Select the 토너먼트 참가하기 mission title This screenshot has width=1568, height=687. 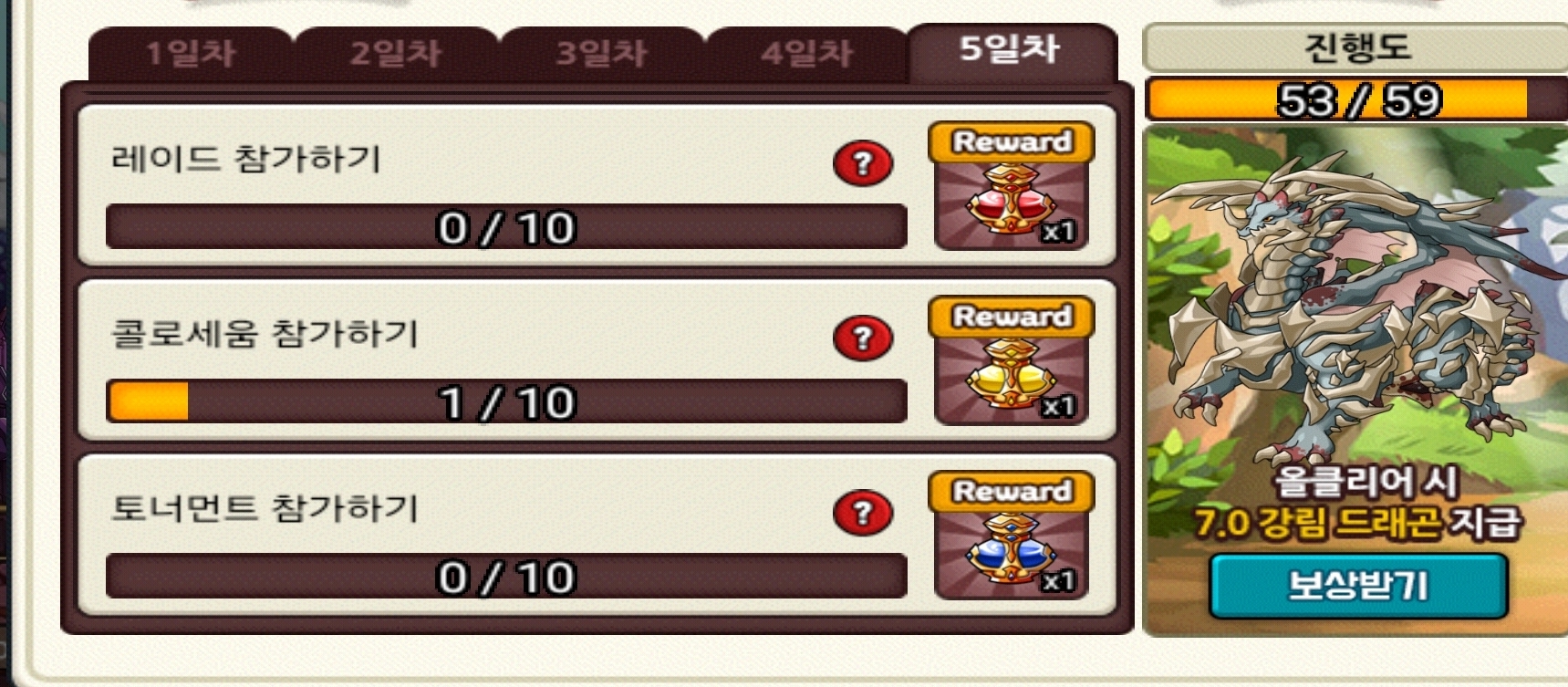(x=265, y=508)
